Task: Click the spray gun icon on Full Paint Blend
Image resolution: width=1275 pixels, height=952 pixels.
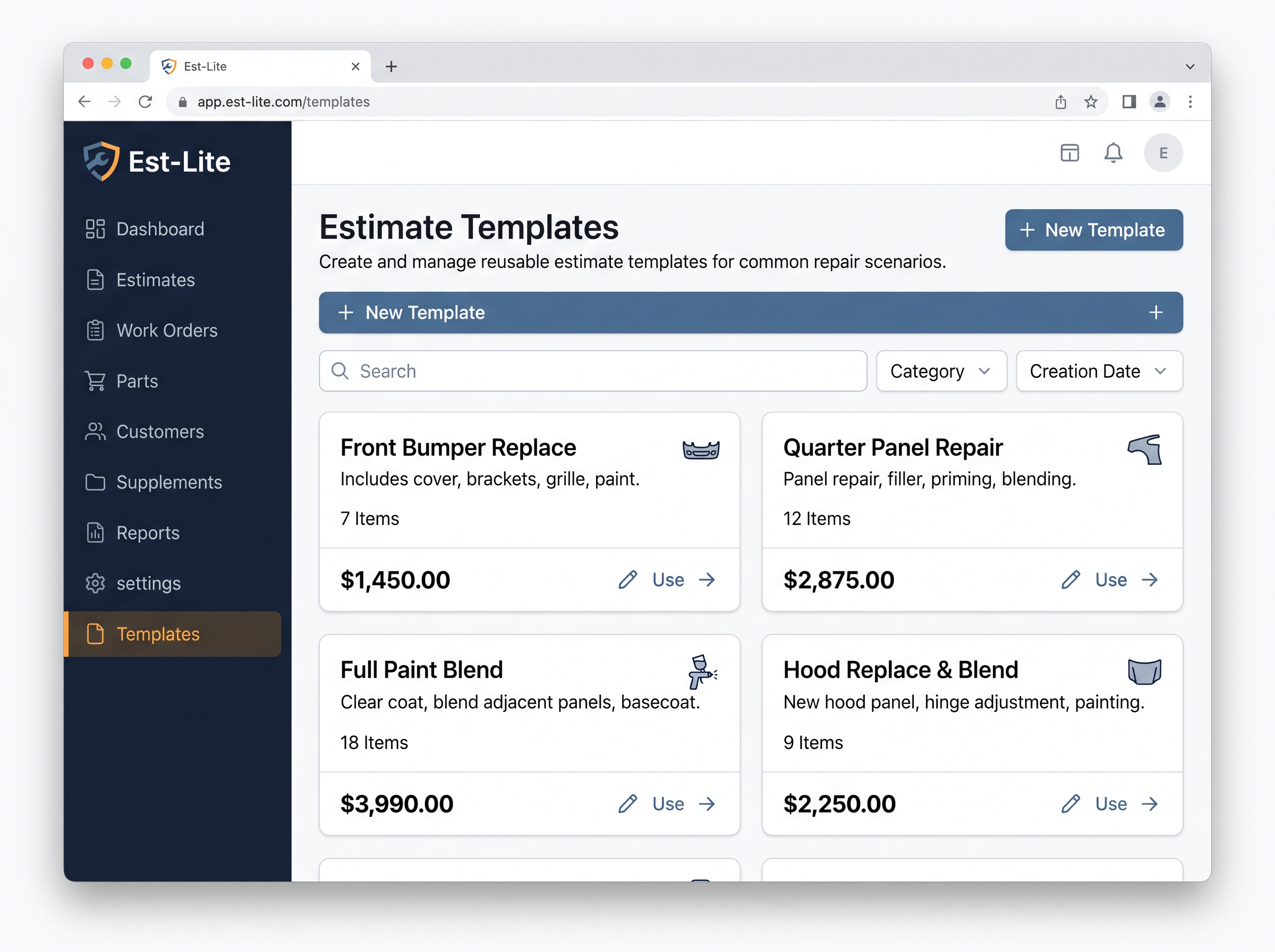Action: tap(702, 671)
